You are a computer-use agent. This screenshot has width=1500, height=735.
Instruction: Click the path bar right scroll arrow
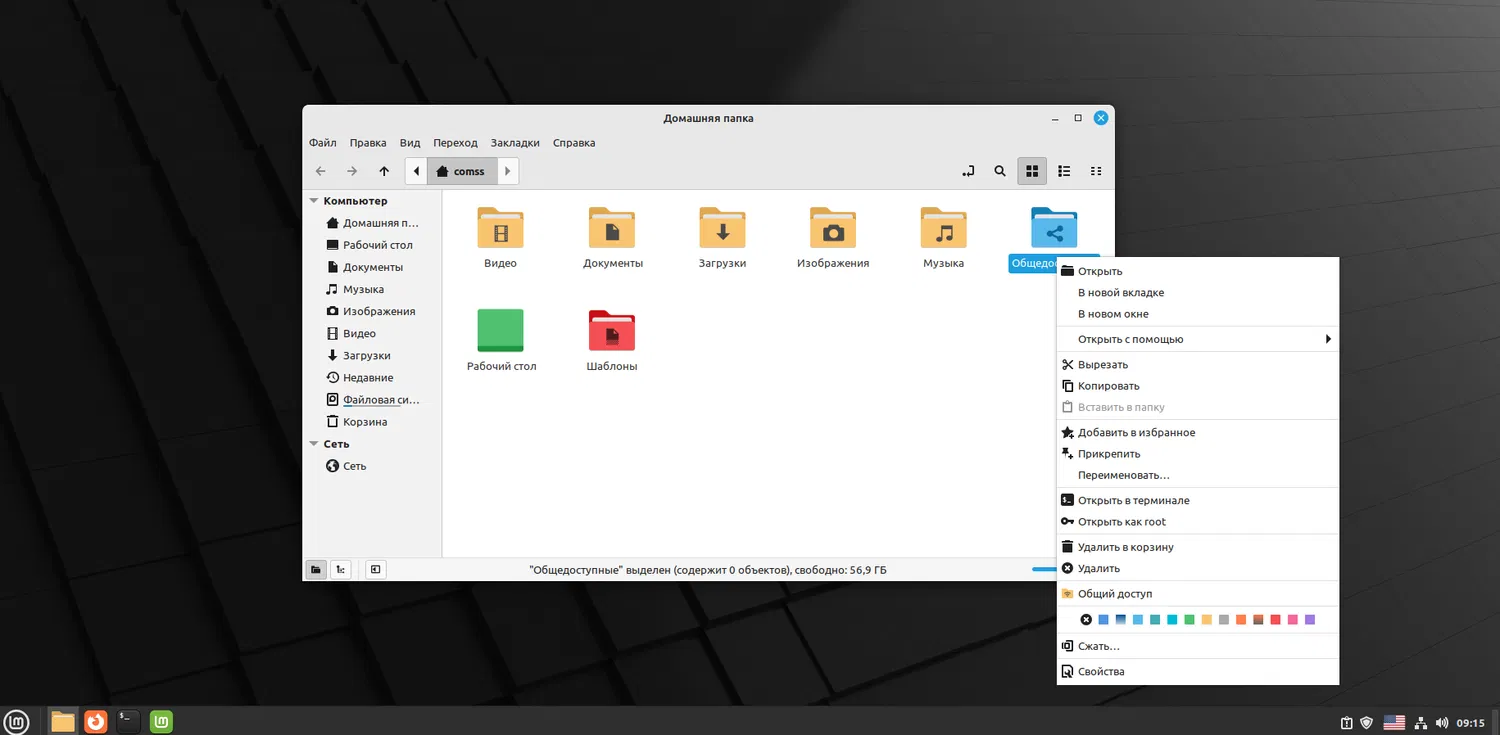click(508, 171)
